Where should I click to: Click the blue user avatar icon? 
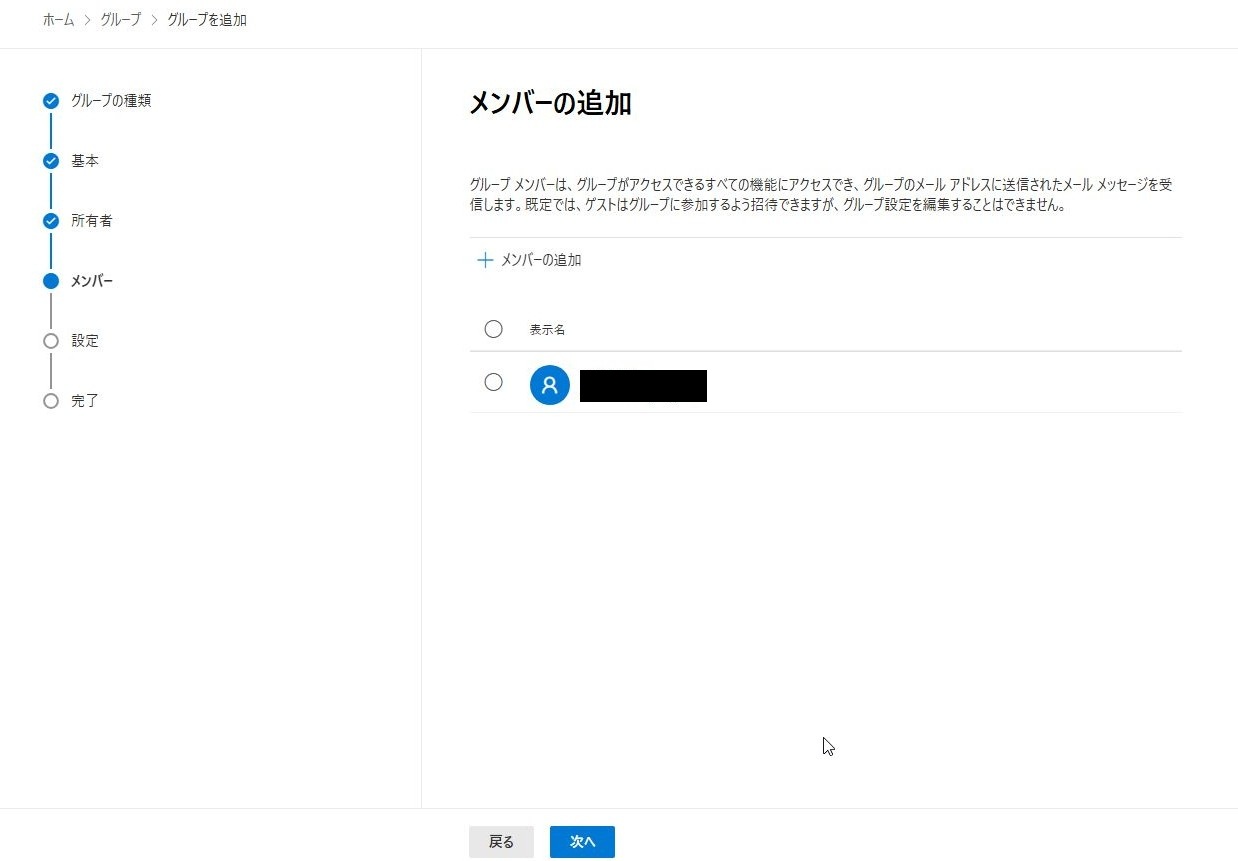[x=549, y=385]
